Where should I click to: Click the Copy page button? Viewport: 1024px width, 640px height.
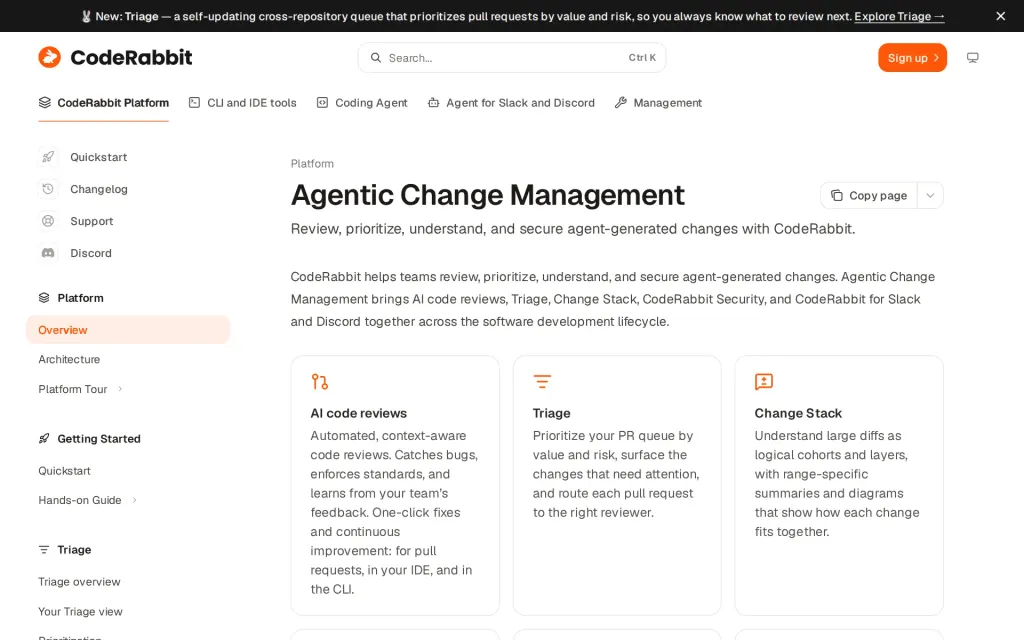[x=869, y=195]
